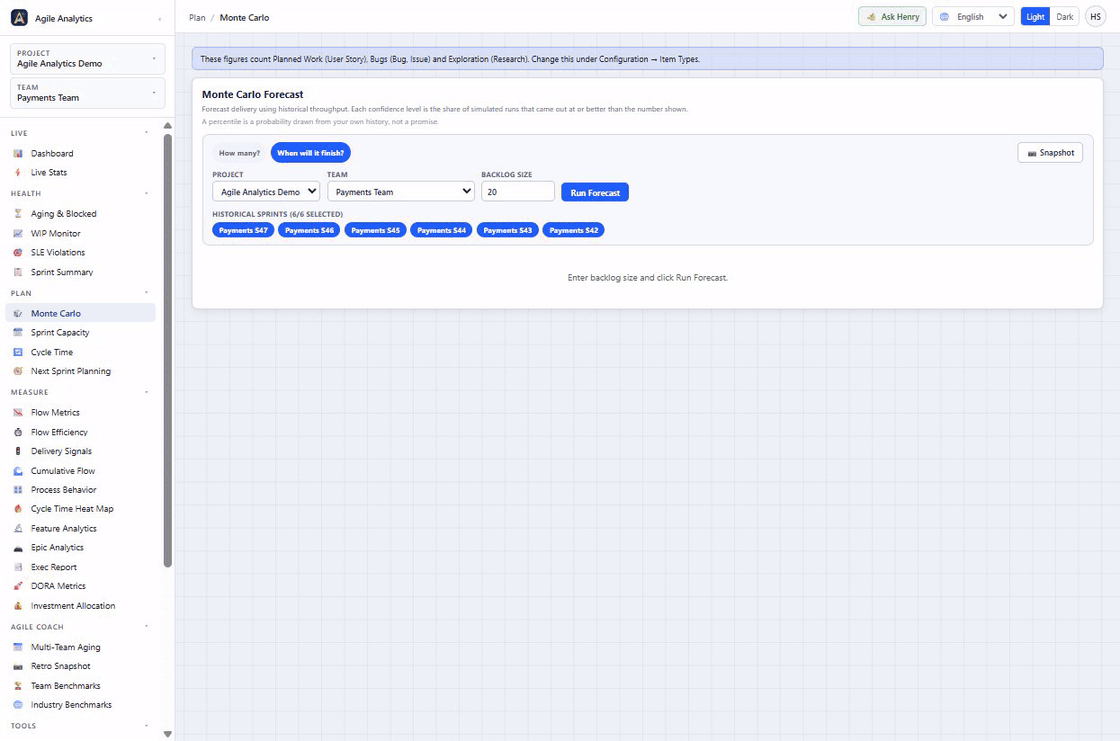Click the Cycle Time Heat Map icon
This screenshot has height=741, width=1120.
click(x=18, y=509)
